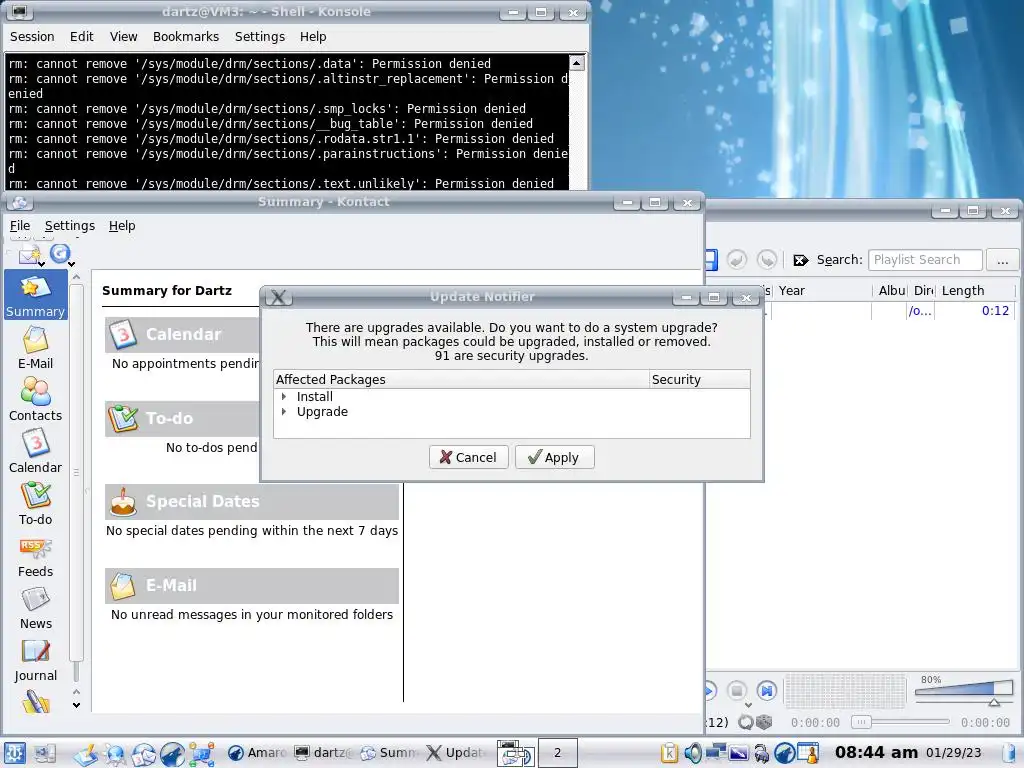Screen dimensions: 1024x768
Task: Open Journal component in Kontact sidebar
Action: [35, 661]
